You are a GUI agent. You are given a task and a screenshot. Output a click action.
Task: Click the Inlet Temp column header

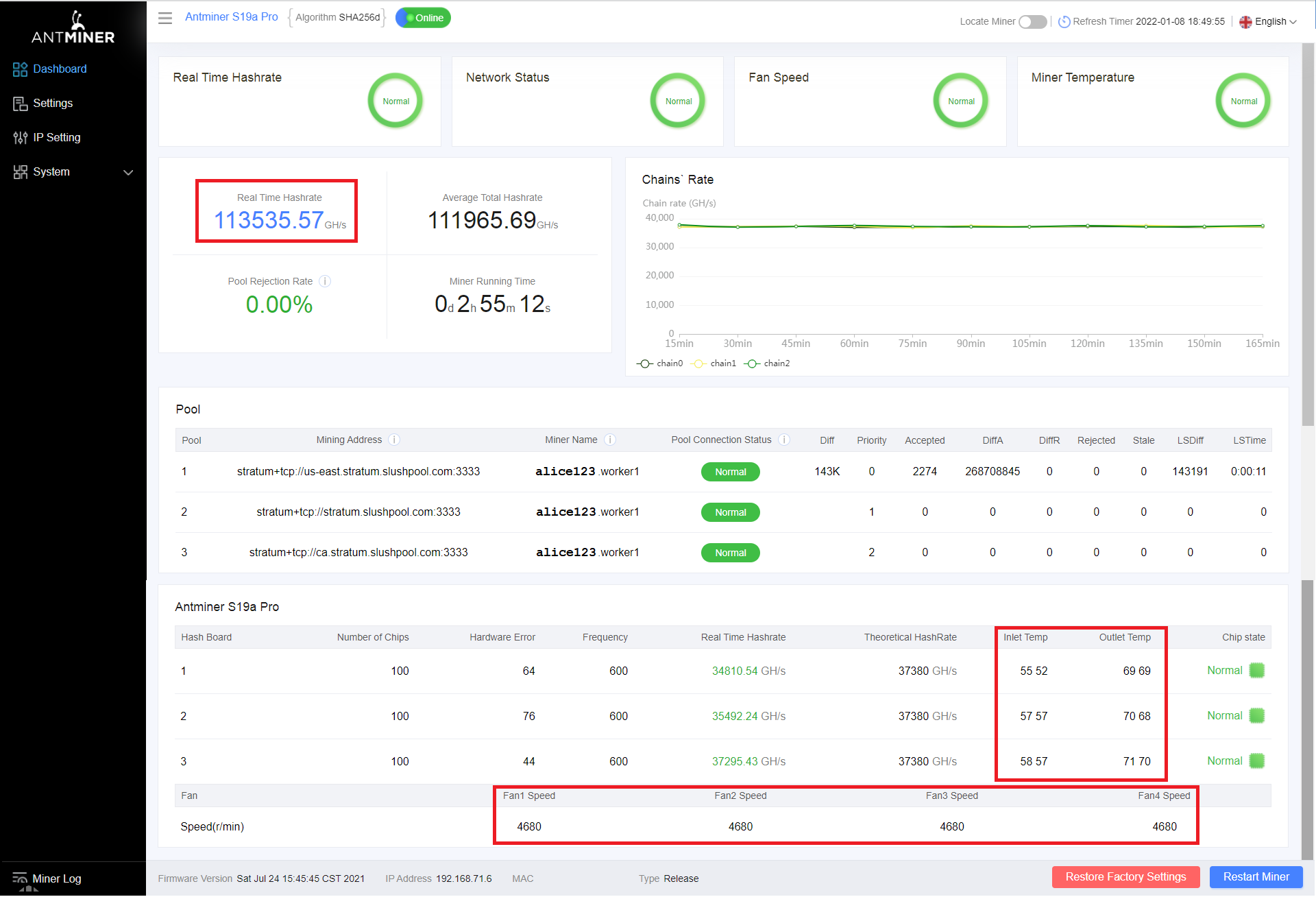[1025, 638]
